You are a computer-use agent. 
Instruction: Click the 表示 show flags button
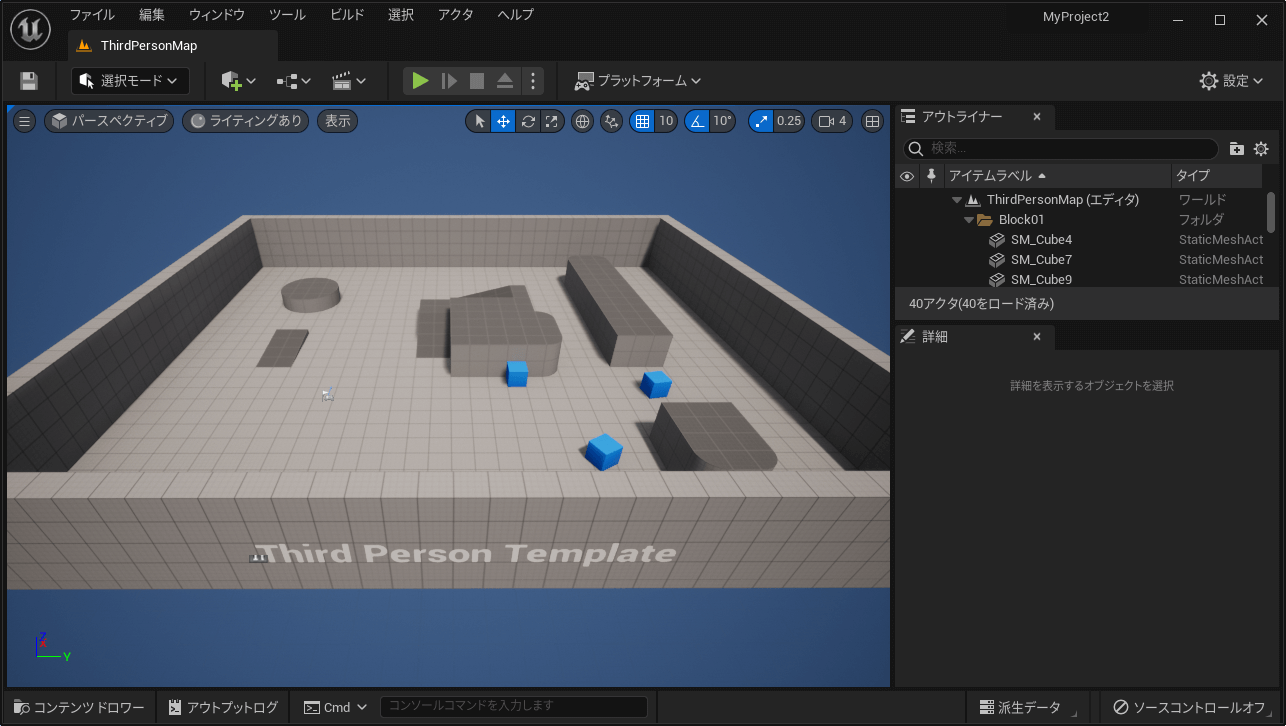tap(338, 121)
